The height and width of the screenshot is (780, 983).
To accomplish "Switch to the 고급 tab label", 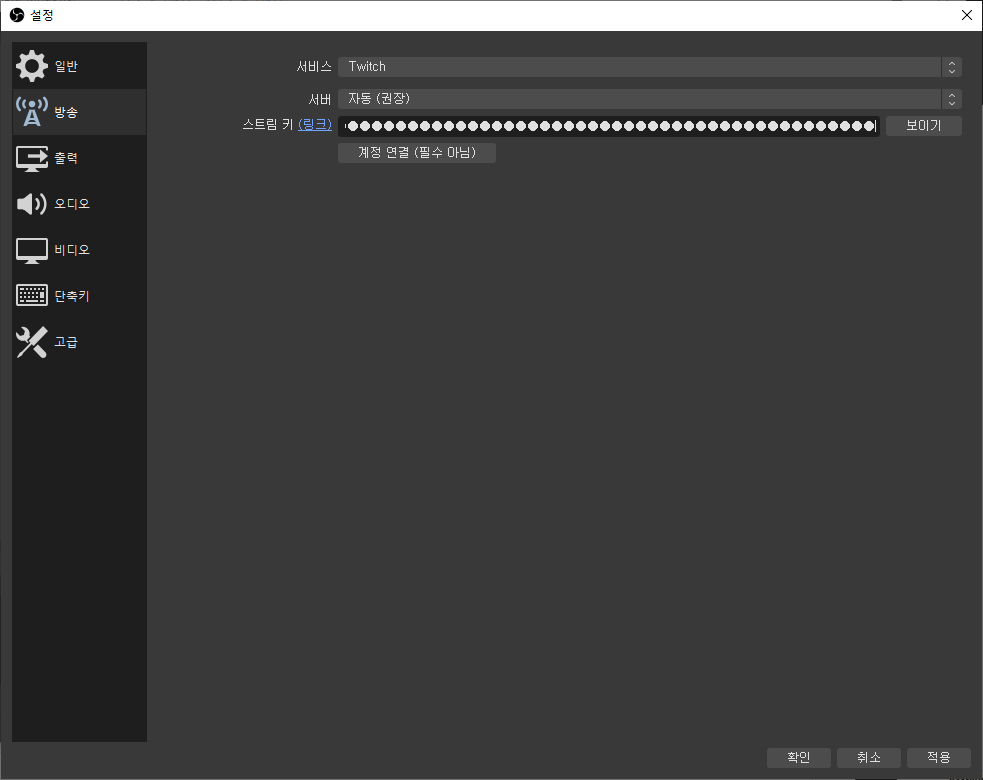I will 66,342.
